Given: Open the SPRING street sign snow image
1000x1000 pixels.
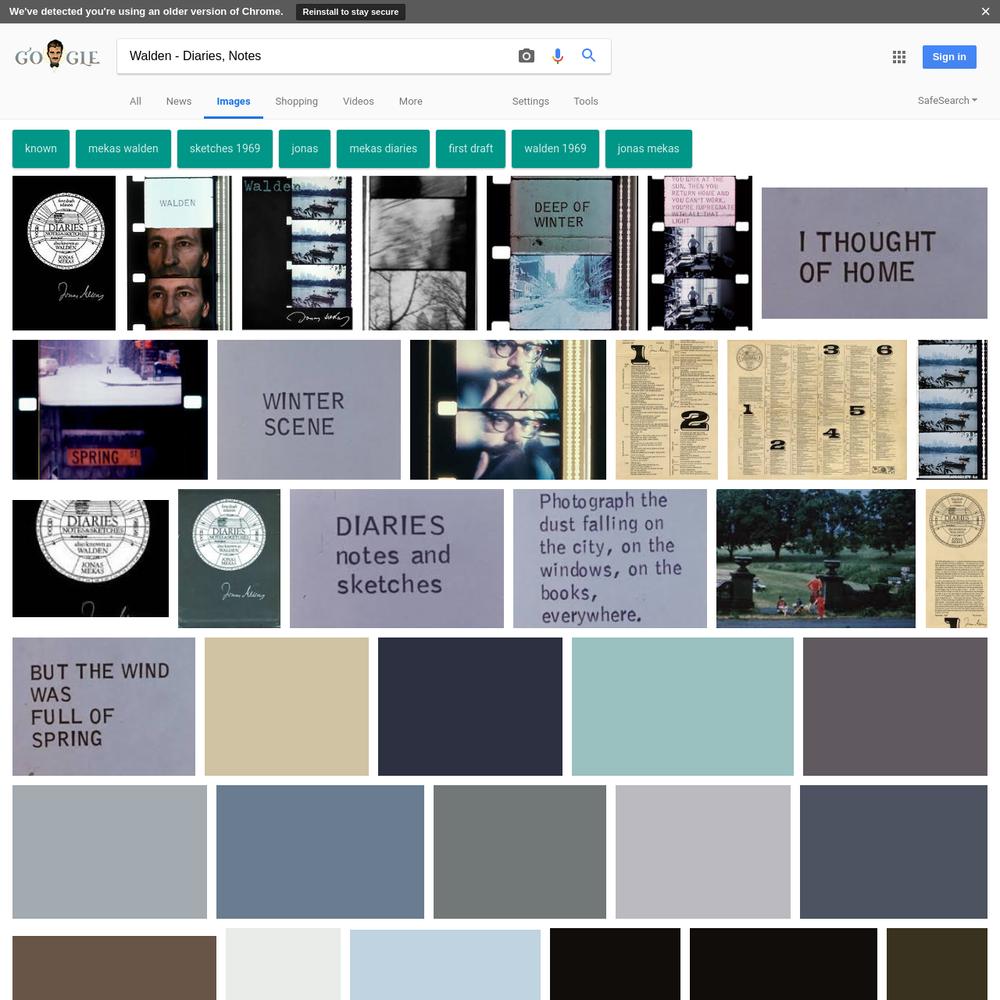Looking at the screenshot, I should (x=110, y=409).
